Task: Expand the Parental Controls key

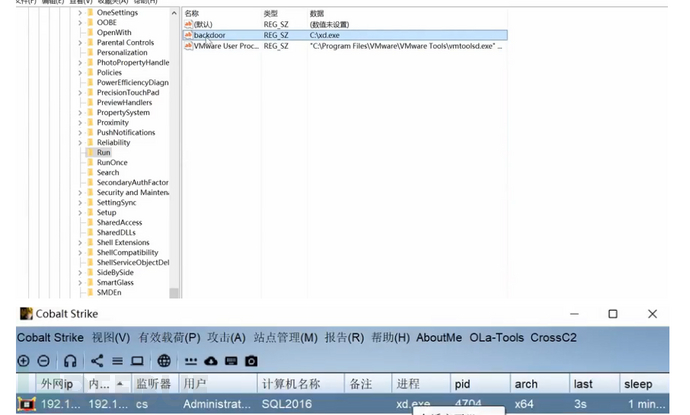Action: (80, 43)
